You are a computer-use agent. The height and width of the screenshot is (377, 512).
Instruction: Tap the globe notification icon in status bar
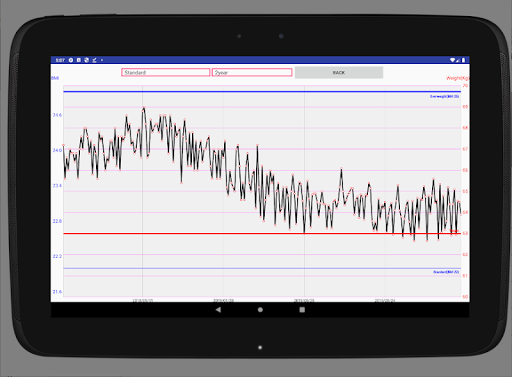(87, 60)
